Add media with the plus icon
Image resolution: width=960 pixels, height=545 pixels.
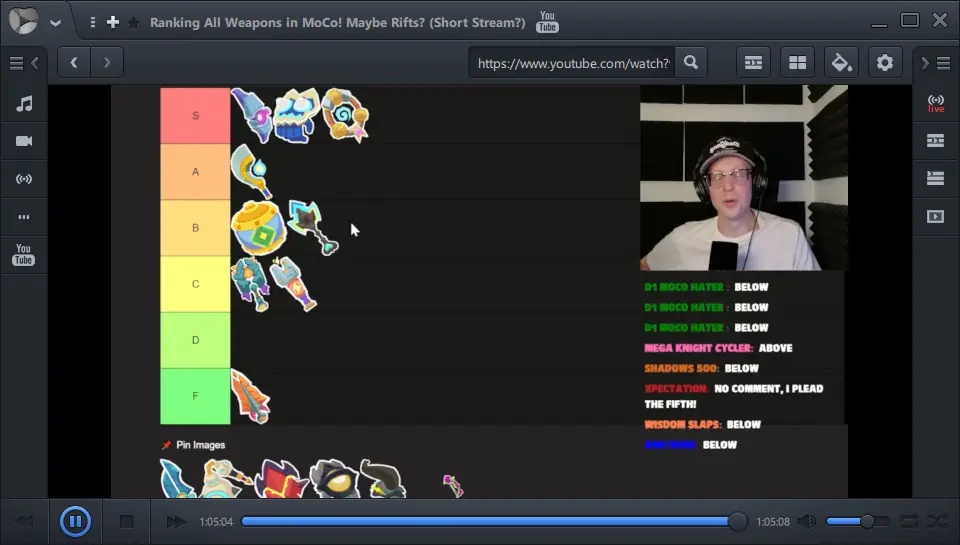tap(113, 23)
